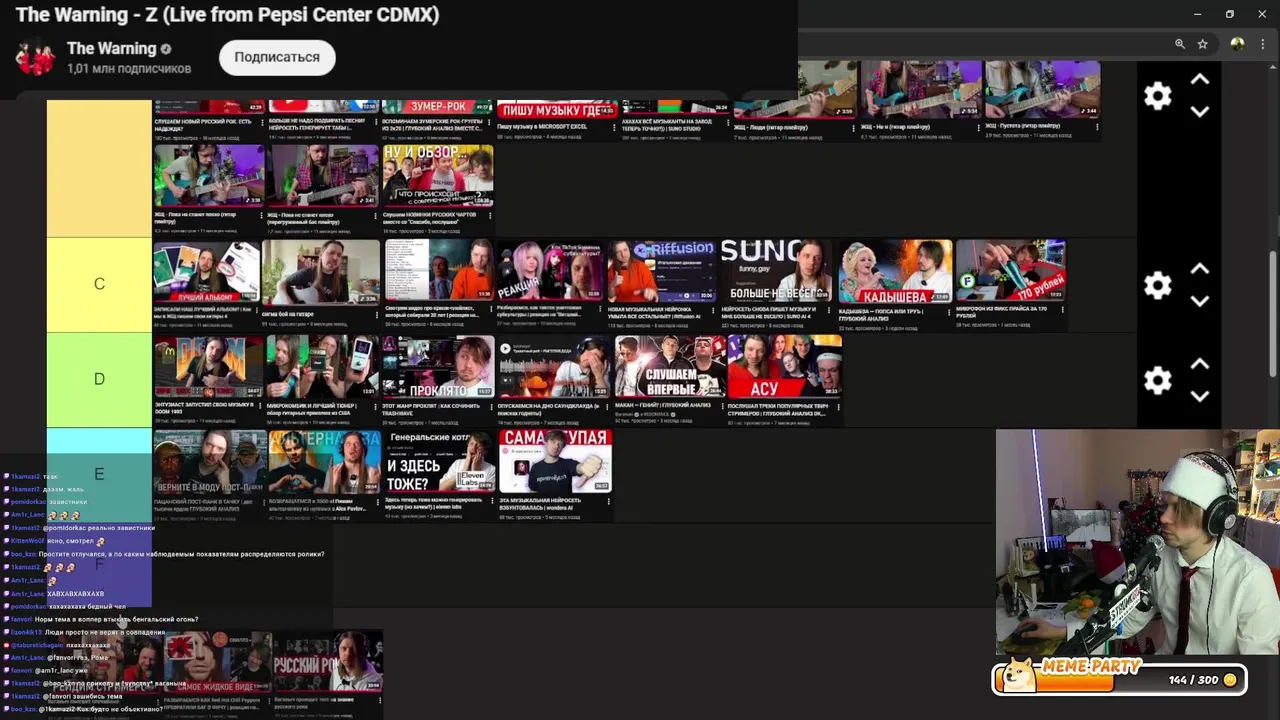Bookmark this page with the star icon
Image resolution: width=1280 pixels, height=720 pixels.
pos(1203,44)
